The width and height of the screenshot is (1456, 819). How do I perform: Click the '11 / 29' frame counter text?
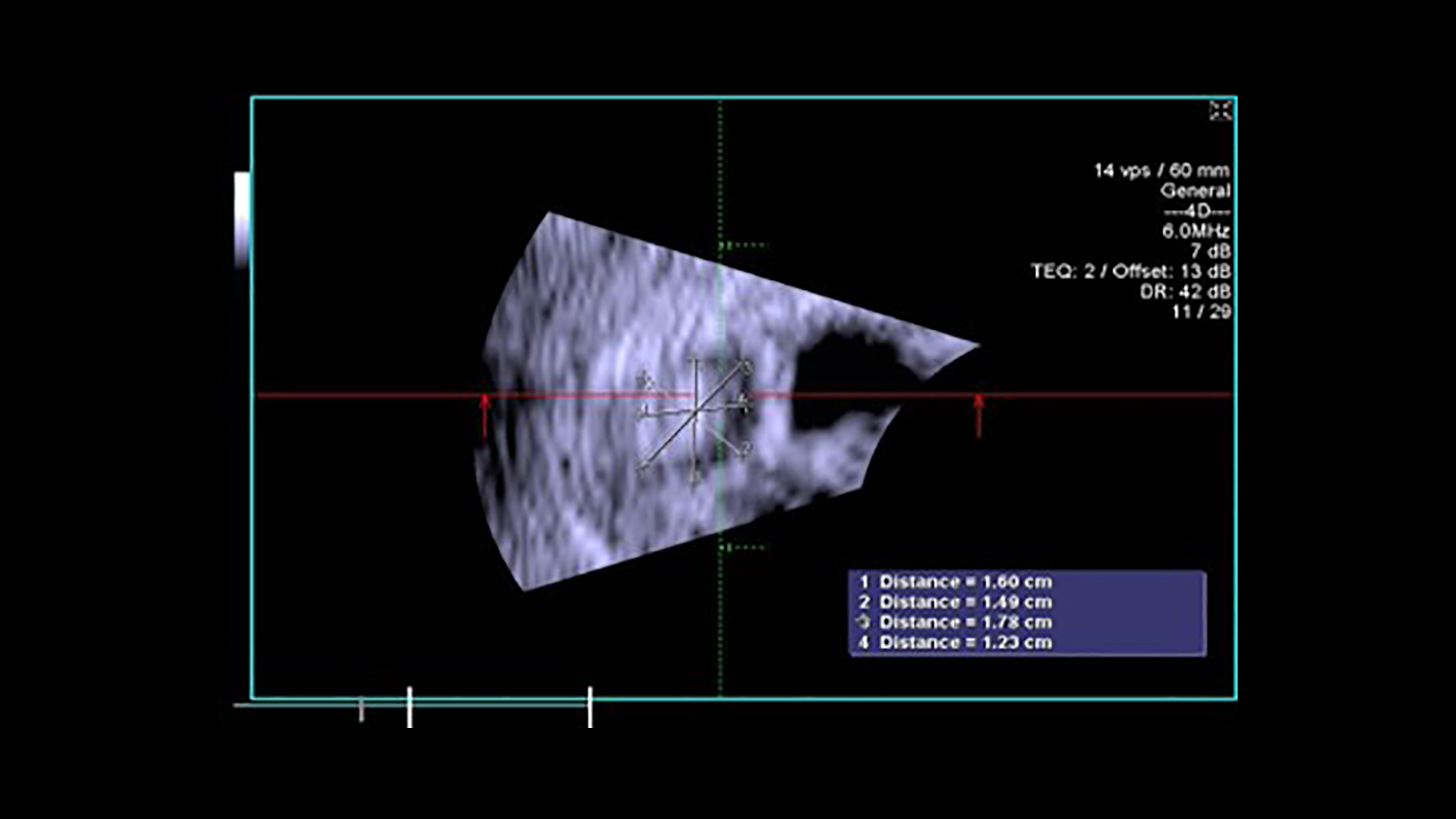coord(1201,312)
